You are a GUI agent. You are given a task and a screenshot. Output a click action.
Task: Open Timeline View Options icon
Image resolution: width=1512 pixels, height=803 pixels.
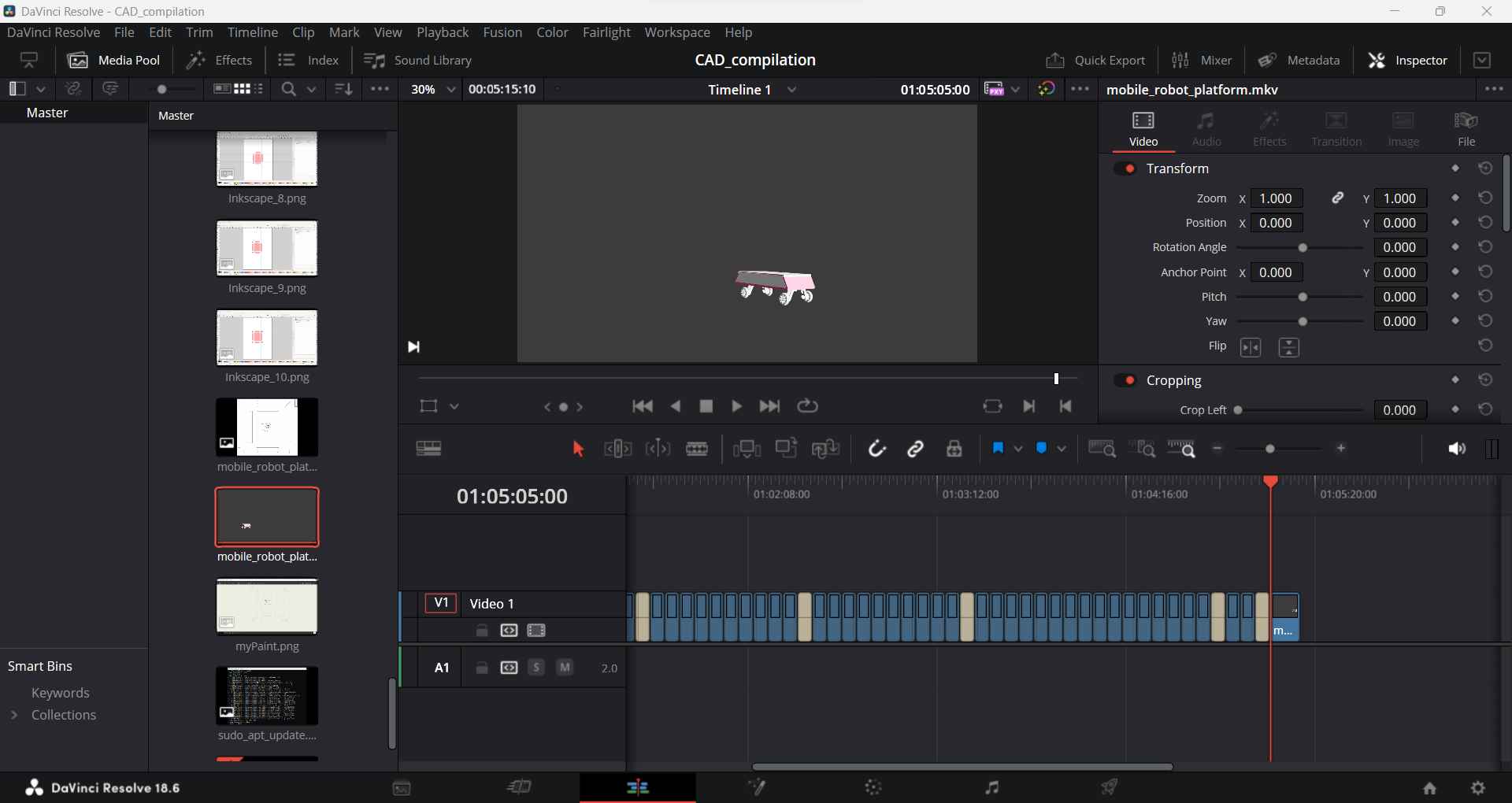click(x=428, y=449)
